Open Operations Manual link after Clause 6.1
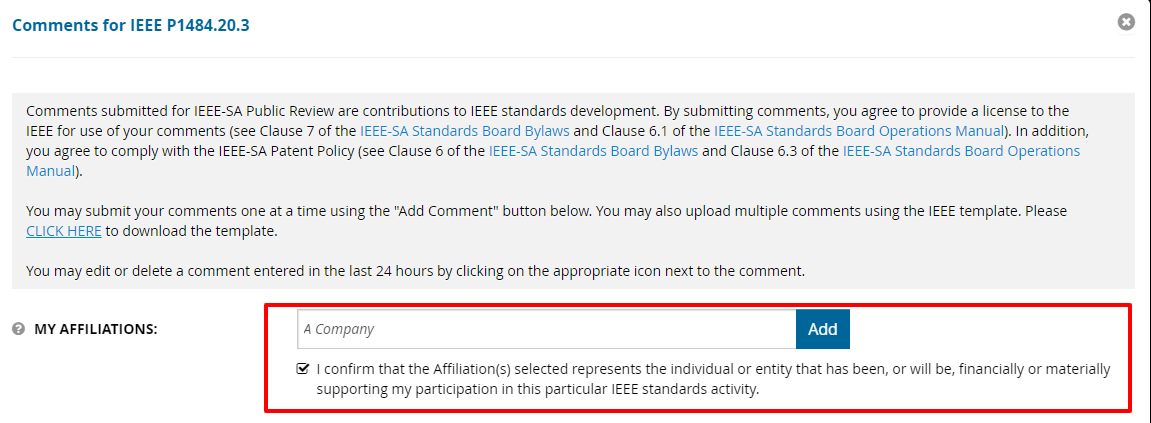 pos(858,131)
